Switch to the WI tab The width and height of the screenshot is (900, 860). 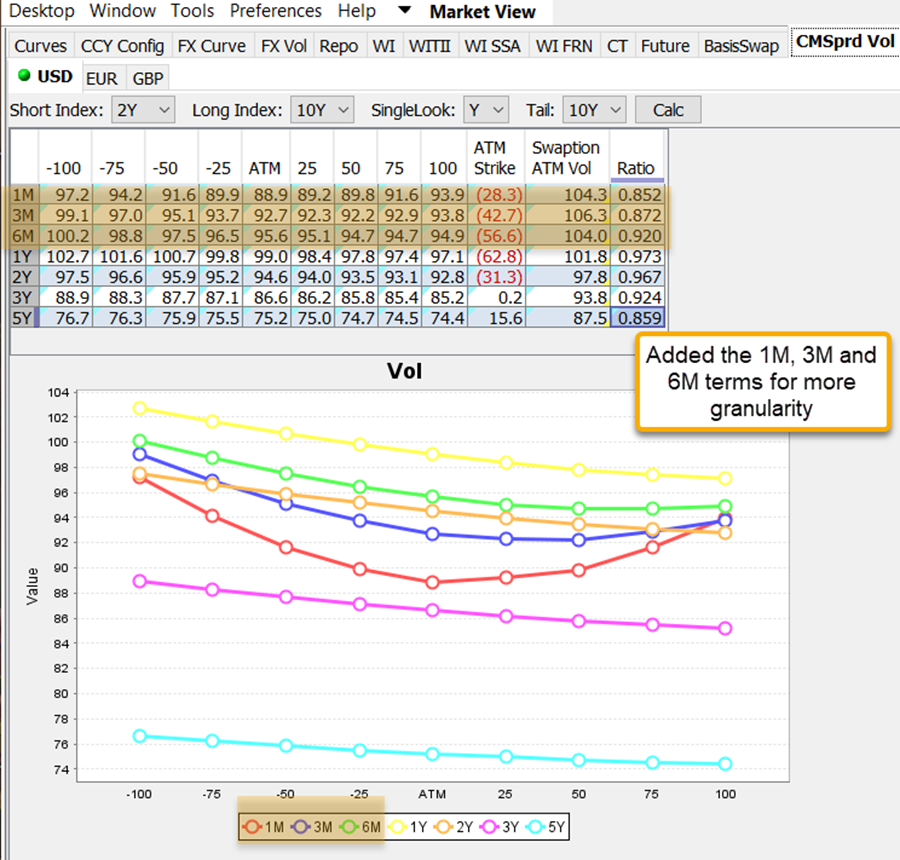coord(384,46)
